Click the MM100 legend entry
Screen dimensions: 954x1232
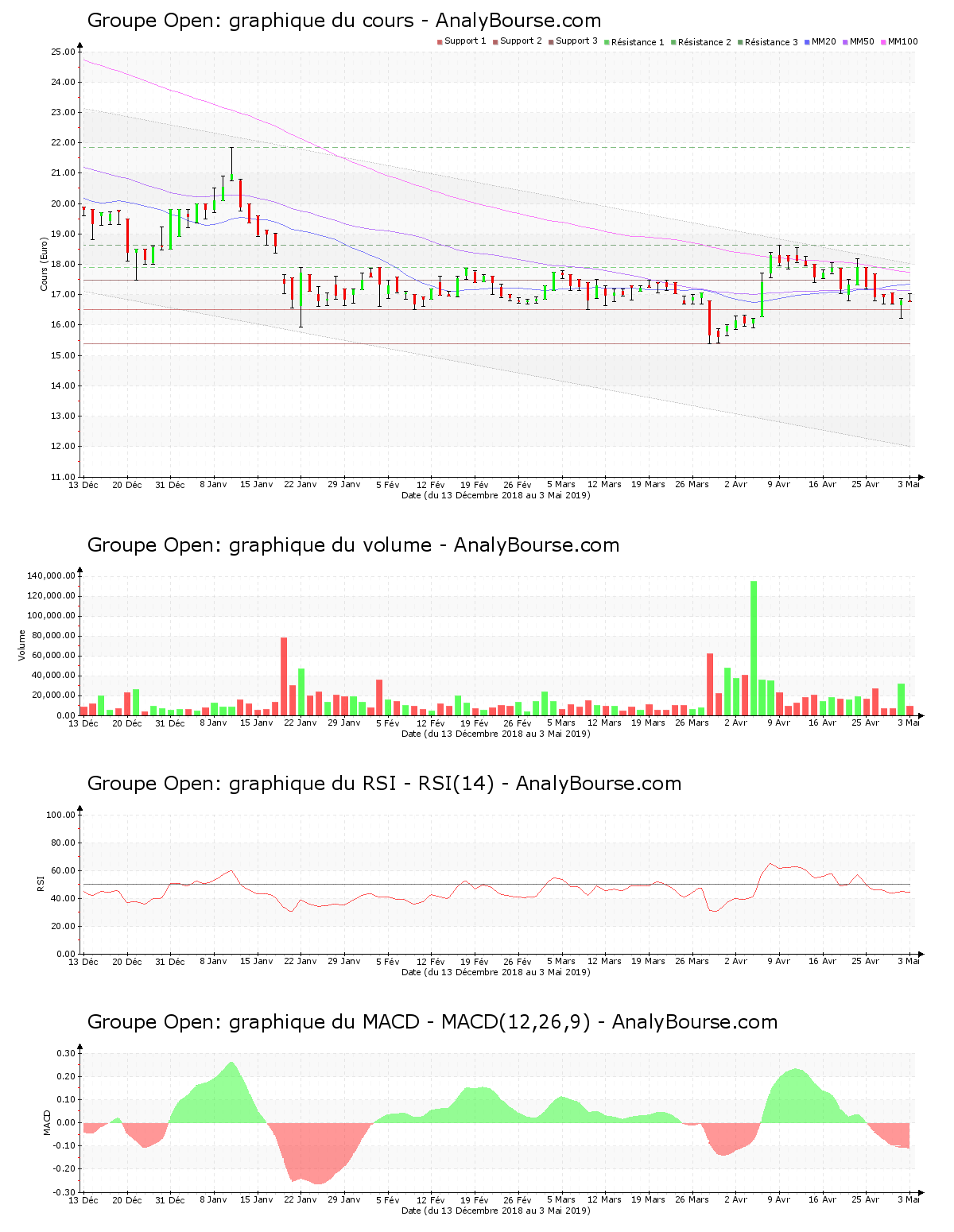click(900, 41)
